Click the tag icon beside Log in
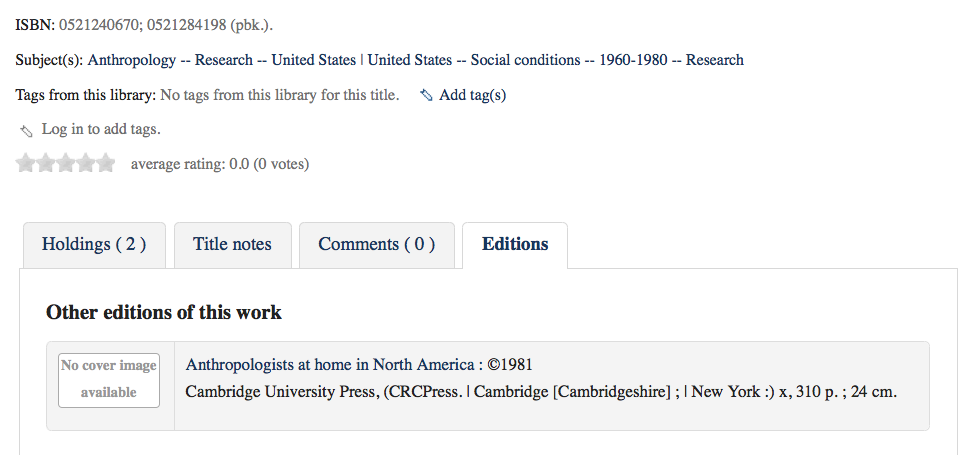Viewport: 963px width, 455px height. pos(26,131)
